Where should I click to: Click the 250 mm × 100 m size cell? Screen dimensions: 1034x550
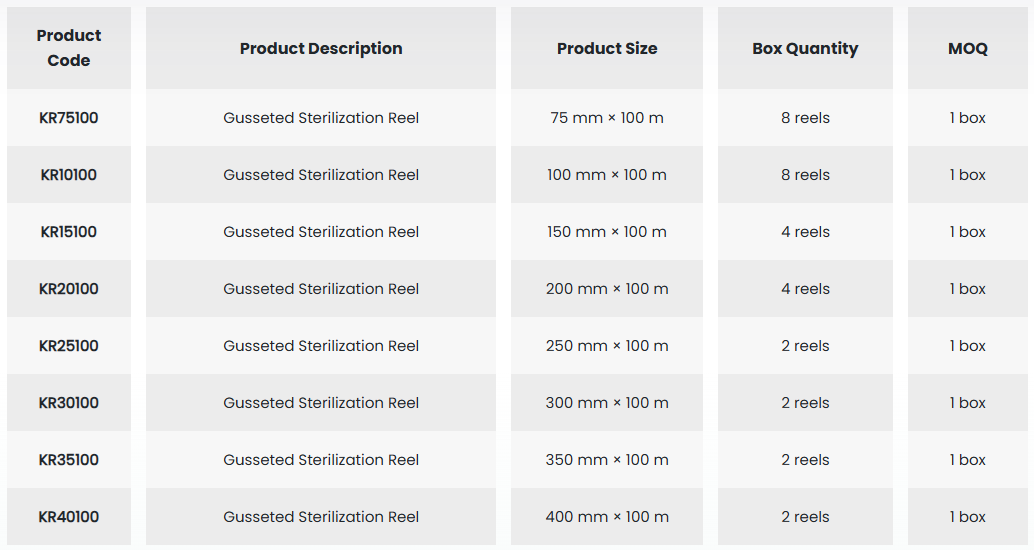coord(607,346)
